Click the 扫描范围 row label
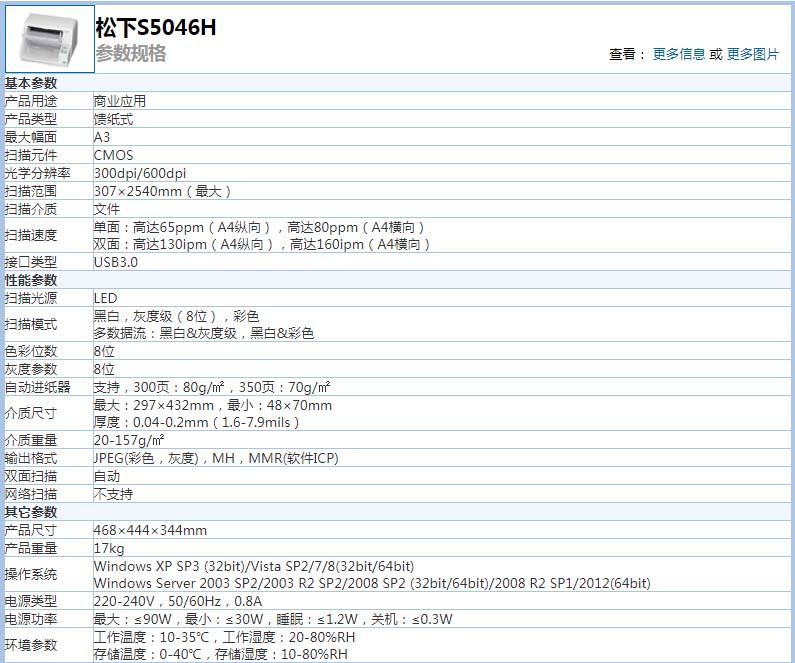795x663 pixels. 31,191
